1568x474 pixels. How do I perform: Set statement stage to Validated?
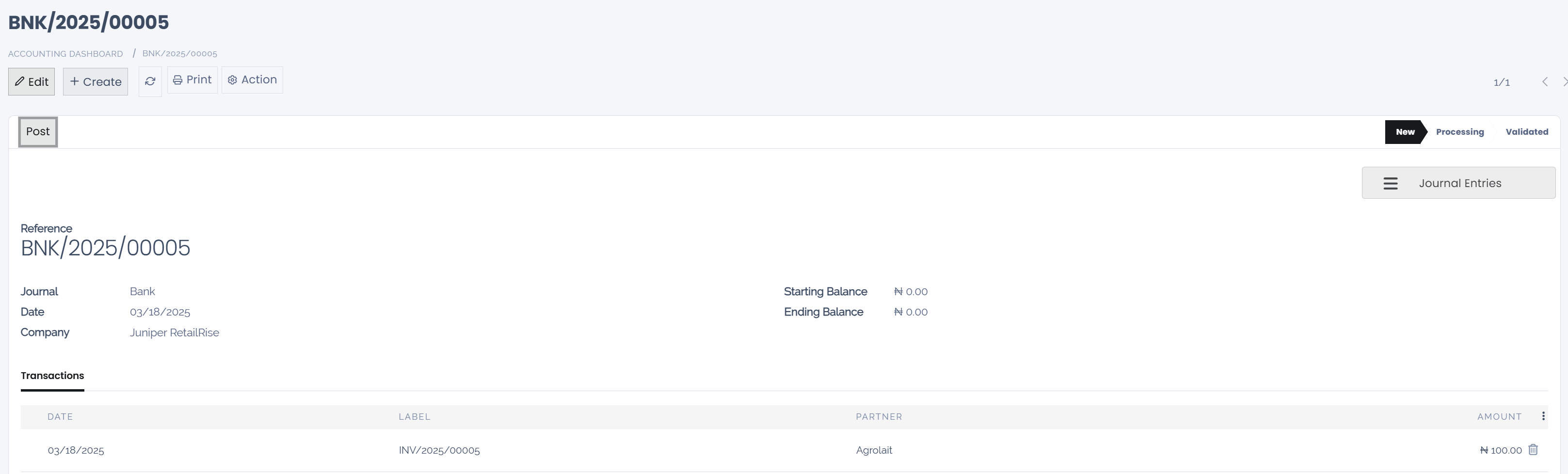click(1527, 131)
